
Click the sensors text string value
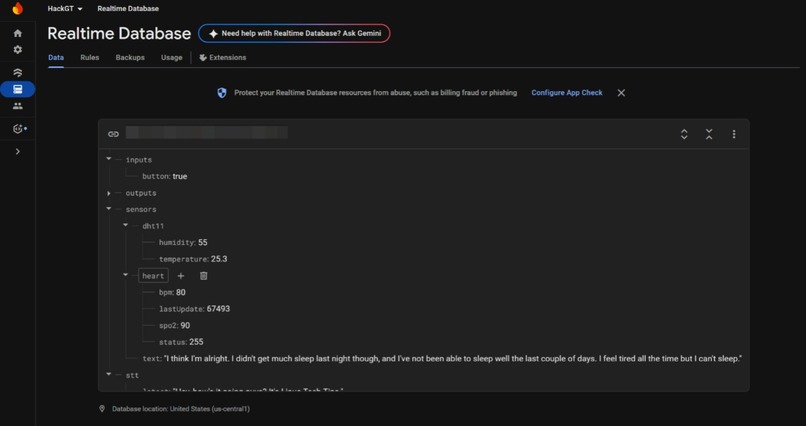(x=453, y=359)
